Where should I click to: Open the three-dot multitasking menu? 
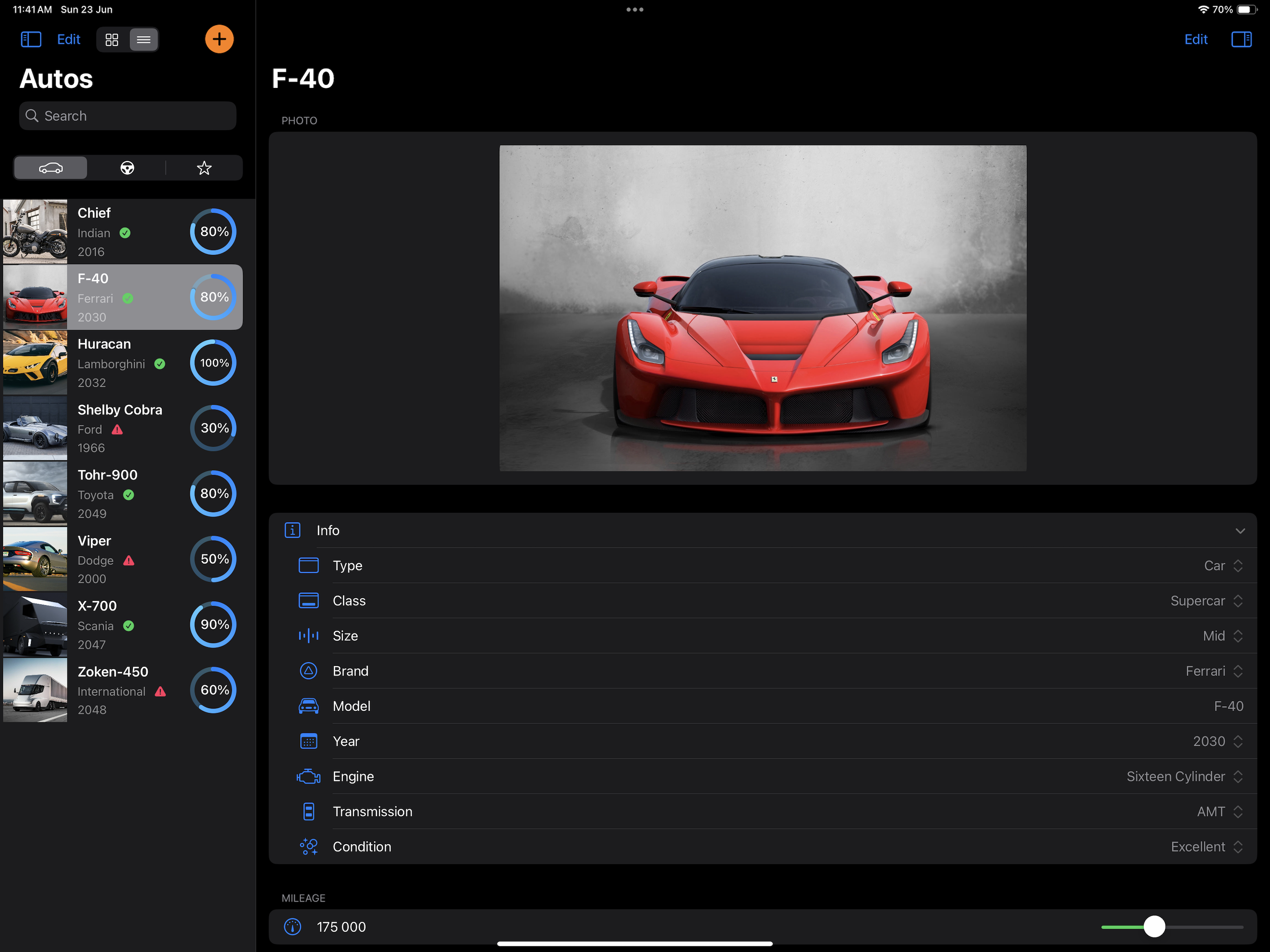point(635,10)
